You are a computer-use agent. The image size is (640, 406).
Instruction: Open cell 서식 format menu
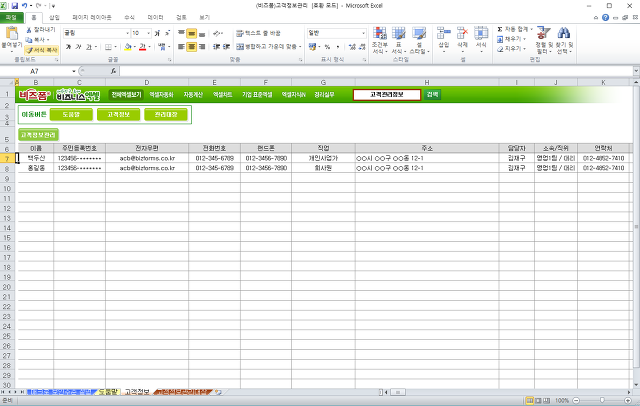click(x=481, y=39)
